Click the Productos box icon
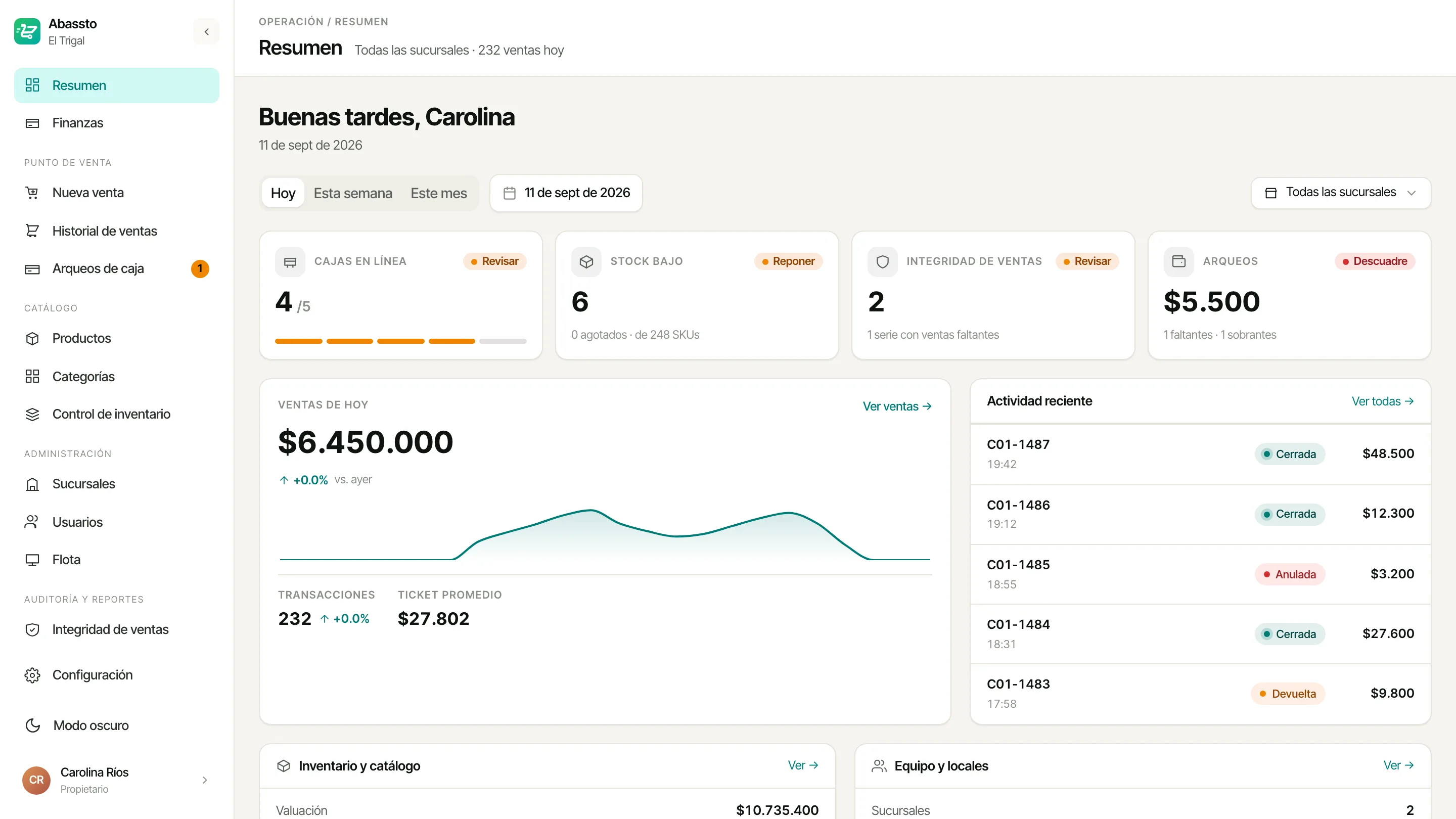1456x819 pixels. (x=32, y=339)
